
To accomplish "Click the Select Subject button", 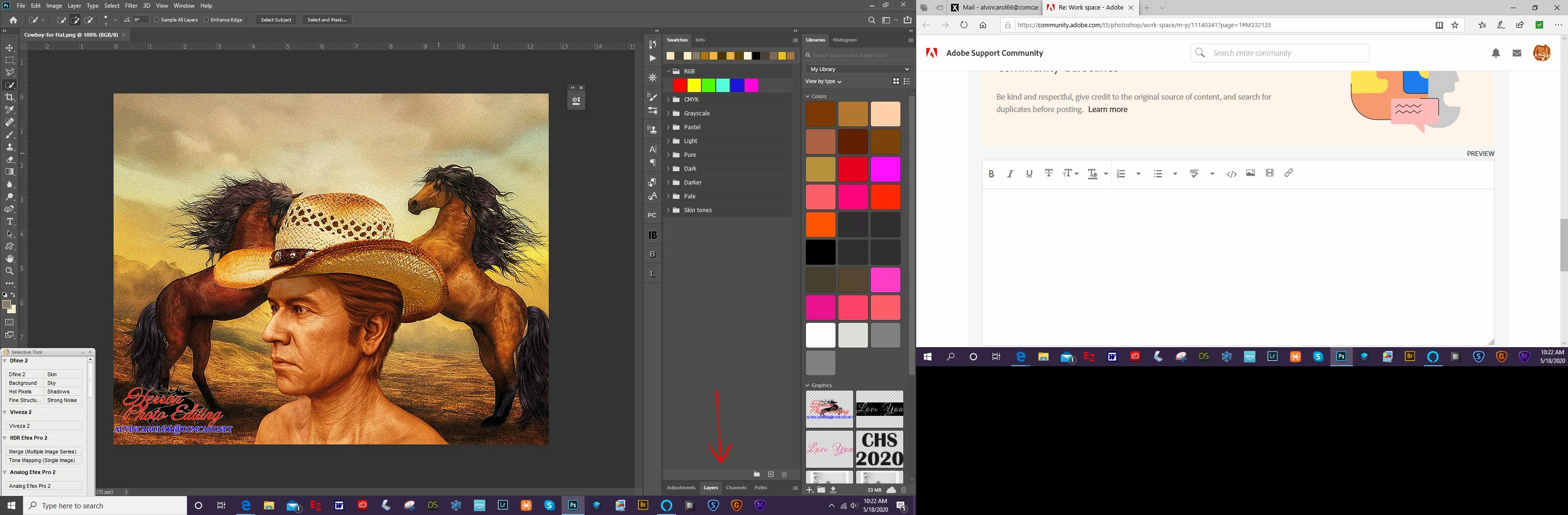I will 276,20.
